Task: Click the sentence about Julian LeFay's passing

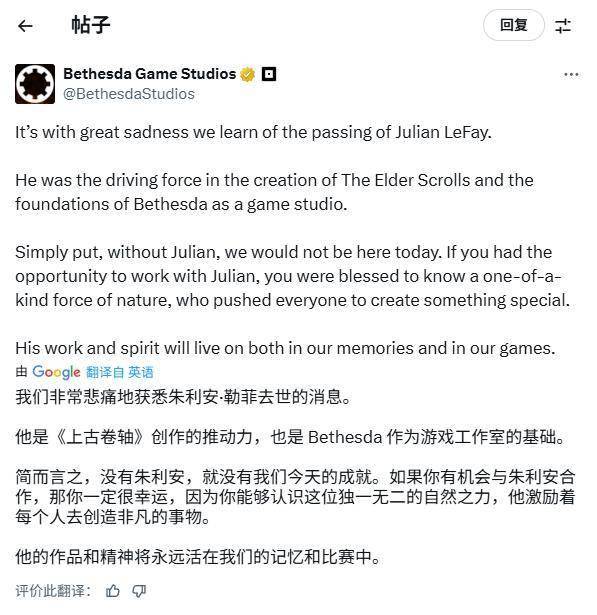Action: pos(253,132)
